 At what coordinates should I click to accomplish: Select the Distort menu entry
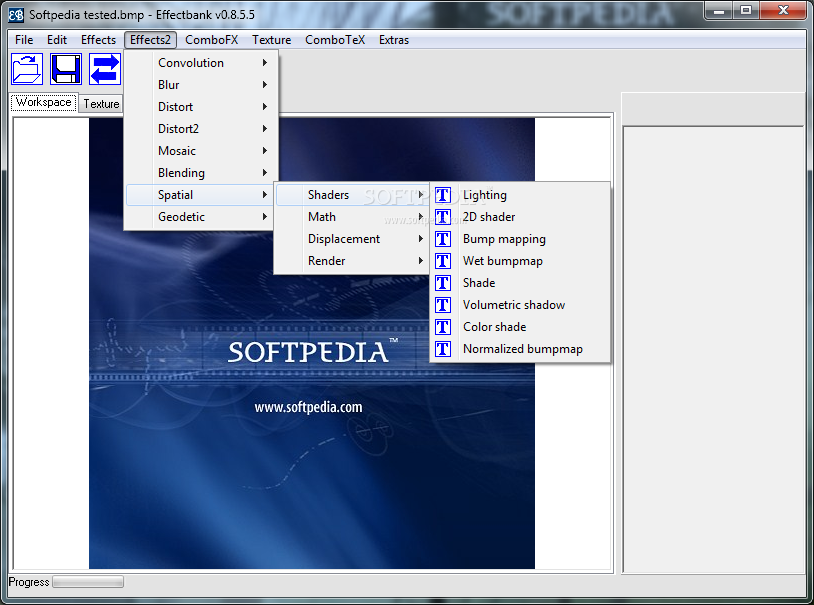201,106
